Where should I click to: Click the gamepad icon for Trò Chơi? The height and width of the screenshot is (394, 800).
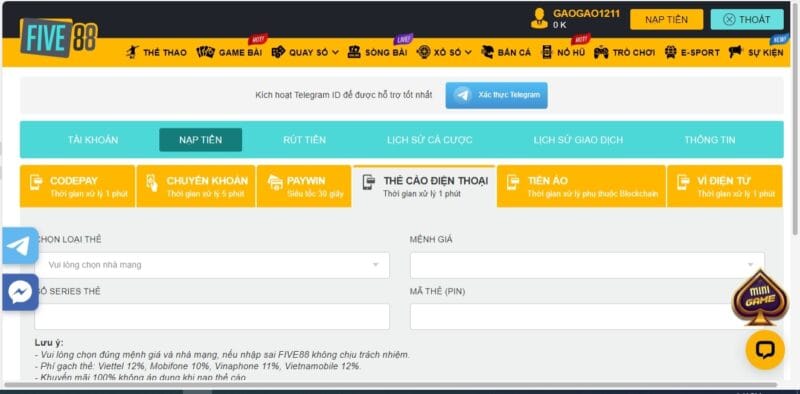coord(601,52)
